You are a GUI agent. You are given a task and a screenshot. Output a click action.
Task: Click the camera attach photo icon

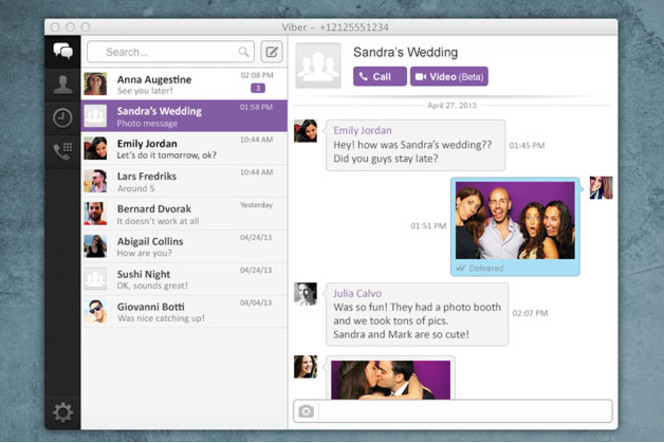[306, 411]
